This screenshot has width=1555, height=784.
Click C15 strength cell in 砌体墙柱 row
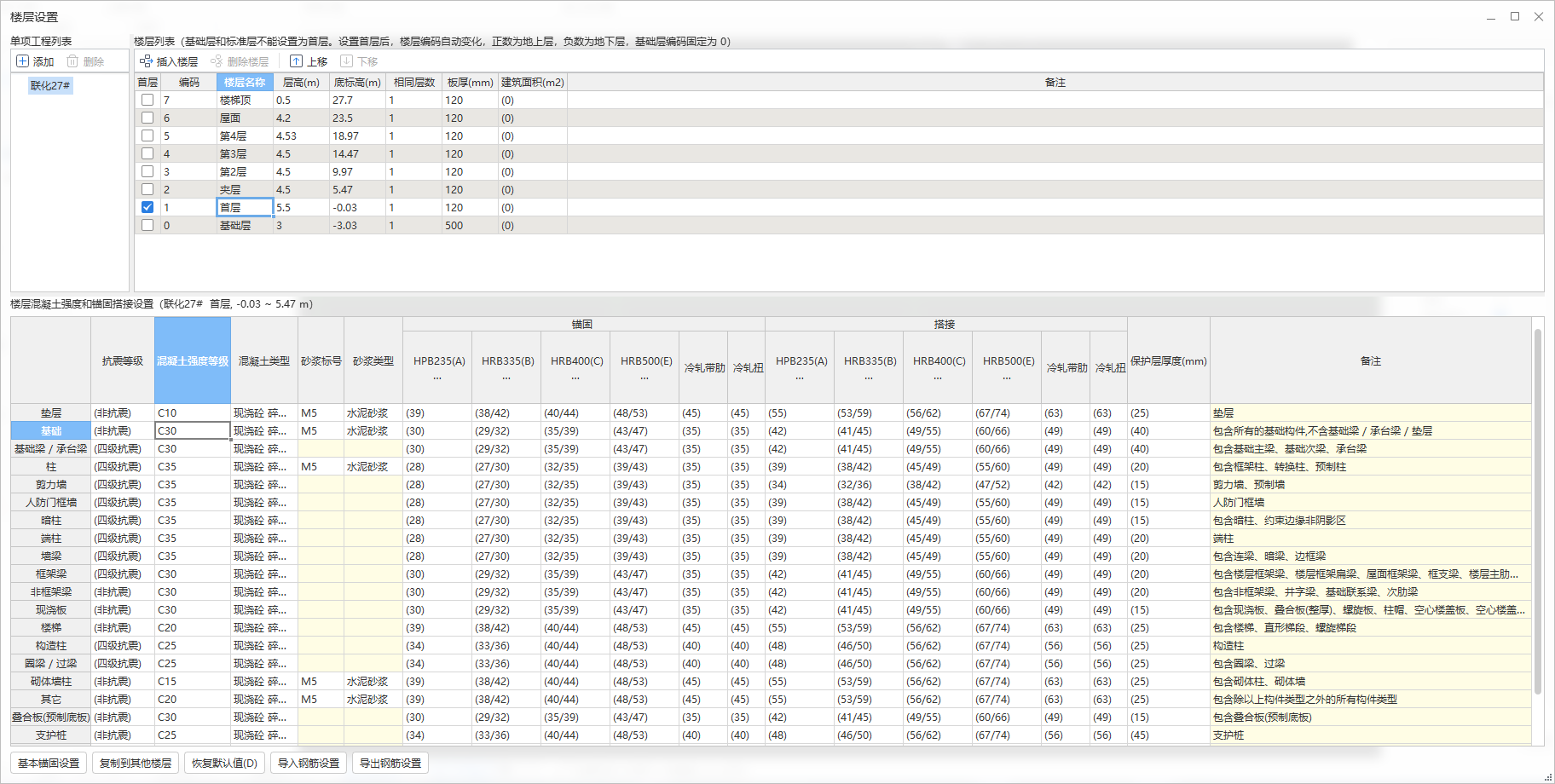pos(193,681)
